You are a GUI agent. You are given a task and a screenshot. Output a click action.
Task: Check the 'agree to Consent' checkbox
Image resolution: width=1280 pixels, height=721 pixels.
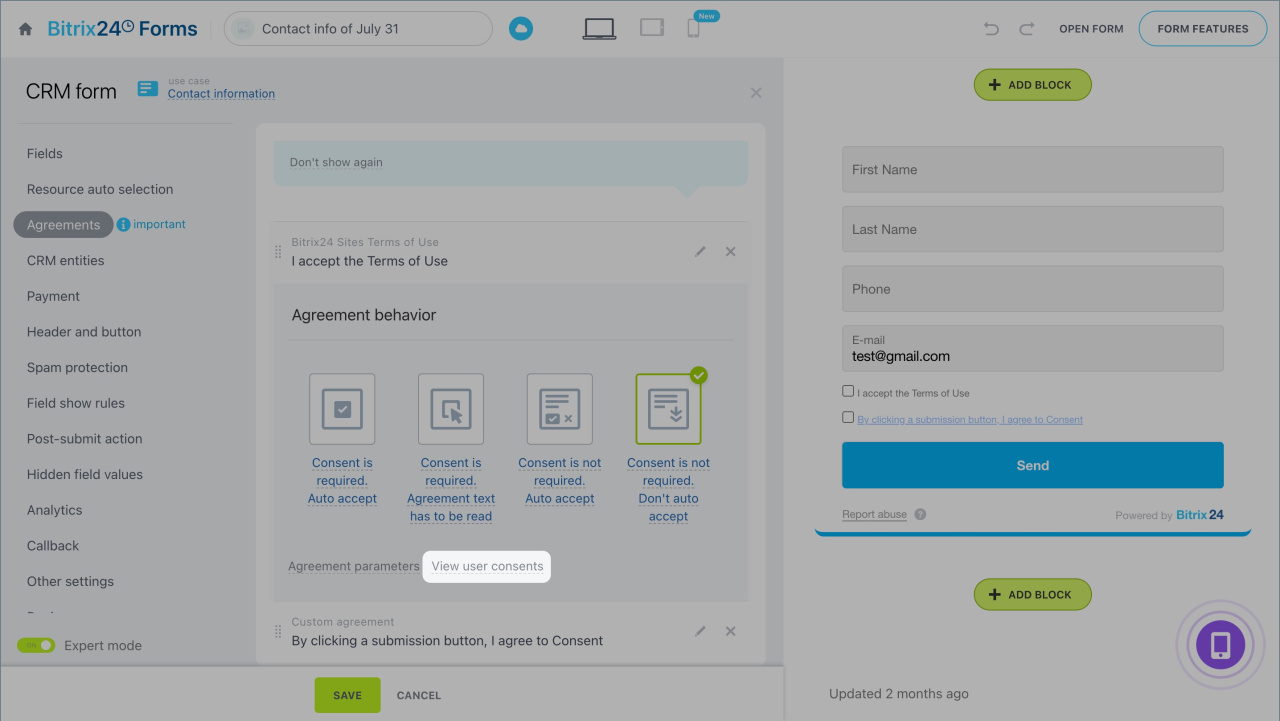848,418
